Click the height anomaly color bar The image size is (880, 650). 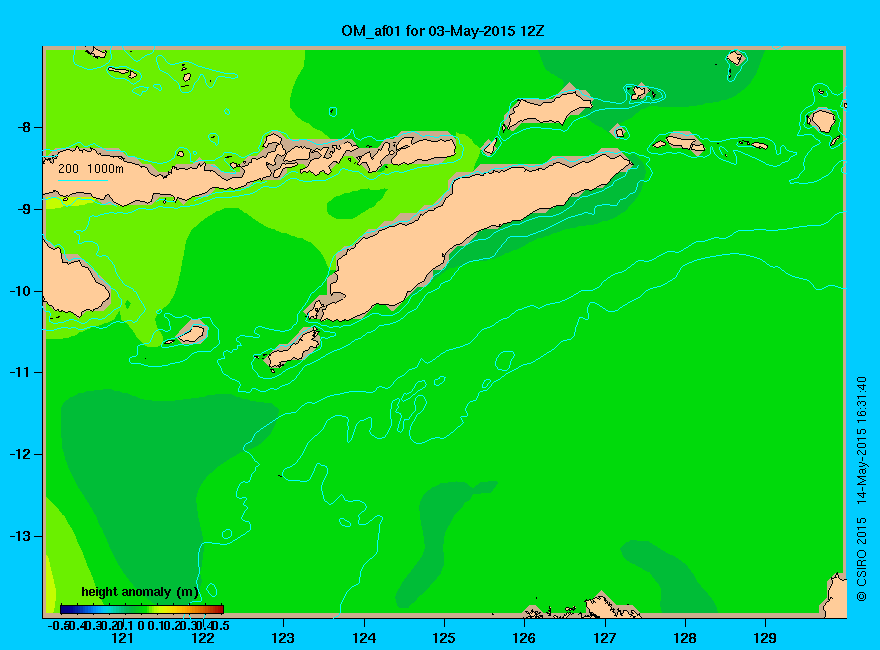[x=142, y=609]
